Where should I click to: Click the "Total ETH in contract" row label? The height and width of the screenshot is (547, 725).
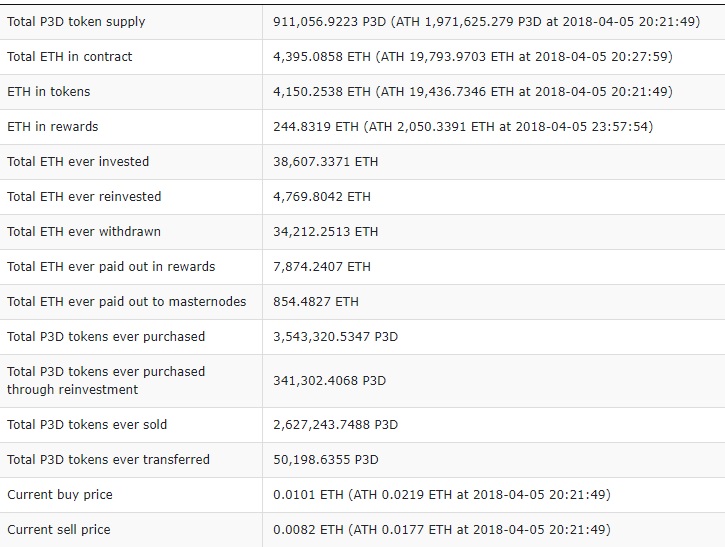point(70,57)
